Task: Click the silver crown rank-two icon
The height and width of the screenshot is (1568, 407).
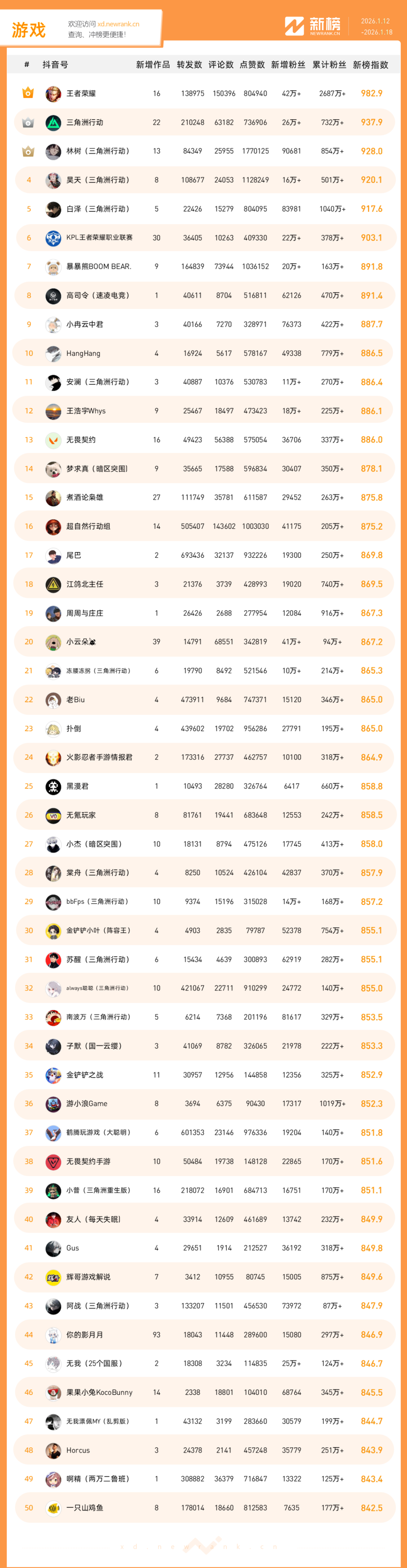Action: tap(28, 122)
